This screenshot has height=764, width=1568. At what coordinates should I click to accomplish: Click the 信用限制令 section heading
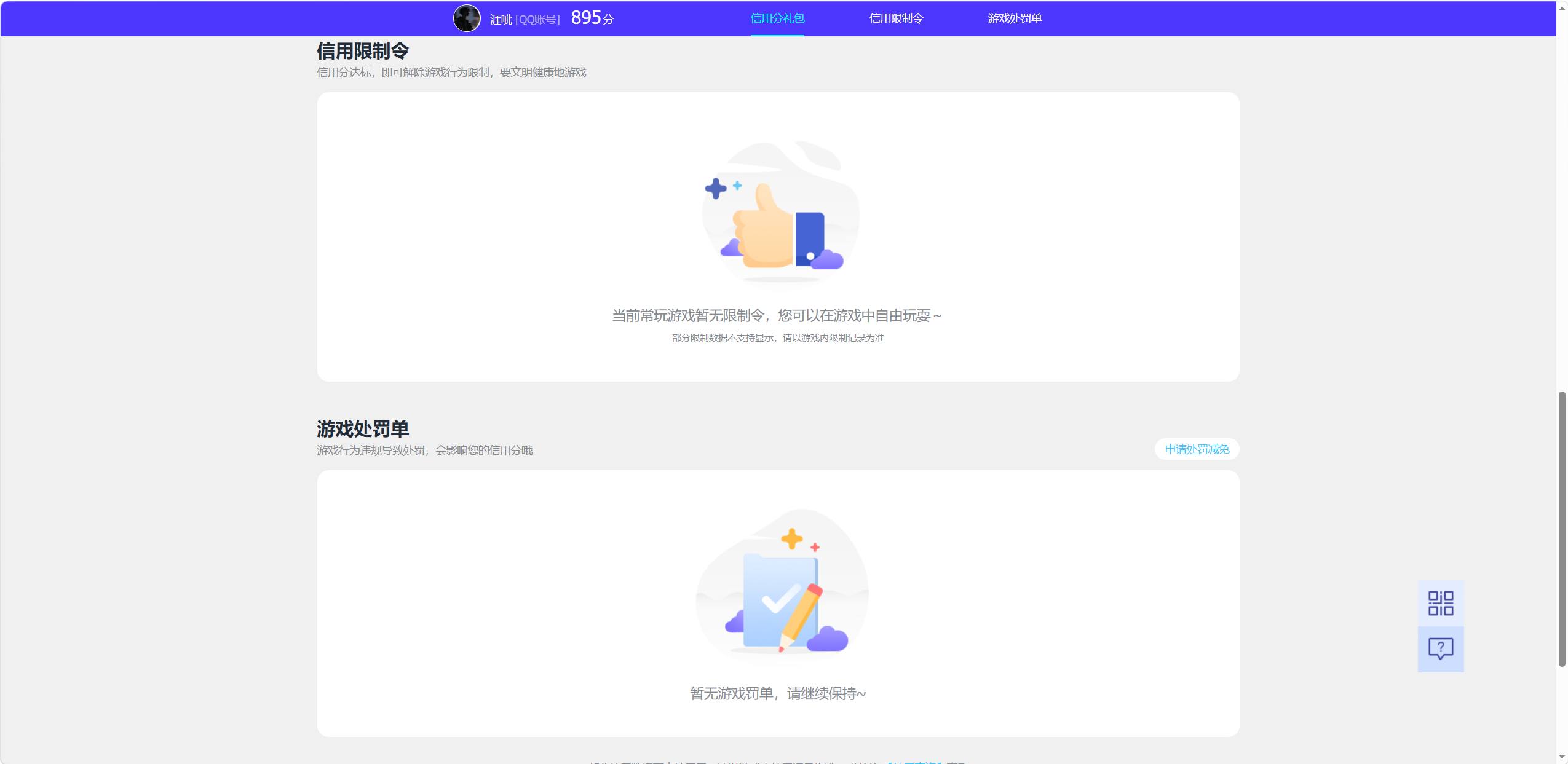363,51
